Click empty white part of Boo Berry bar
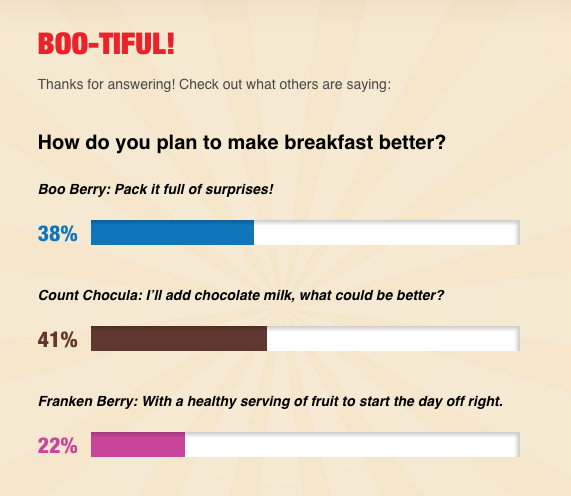The height and width of the screenshot is (496, 571). [x=387, y=232]
